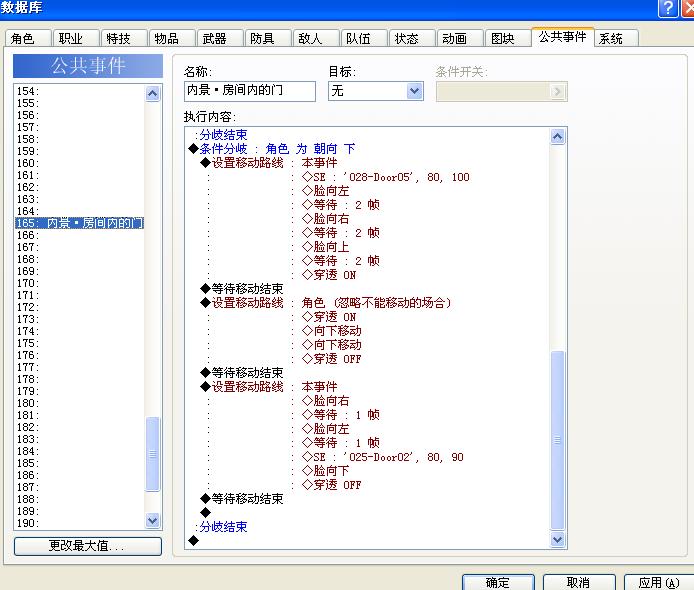Select event 165 内景·房间内的门

pos(80,223)
